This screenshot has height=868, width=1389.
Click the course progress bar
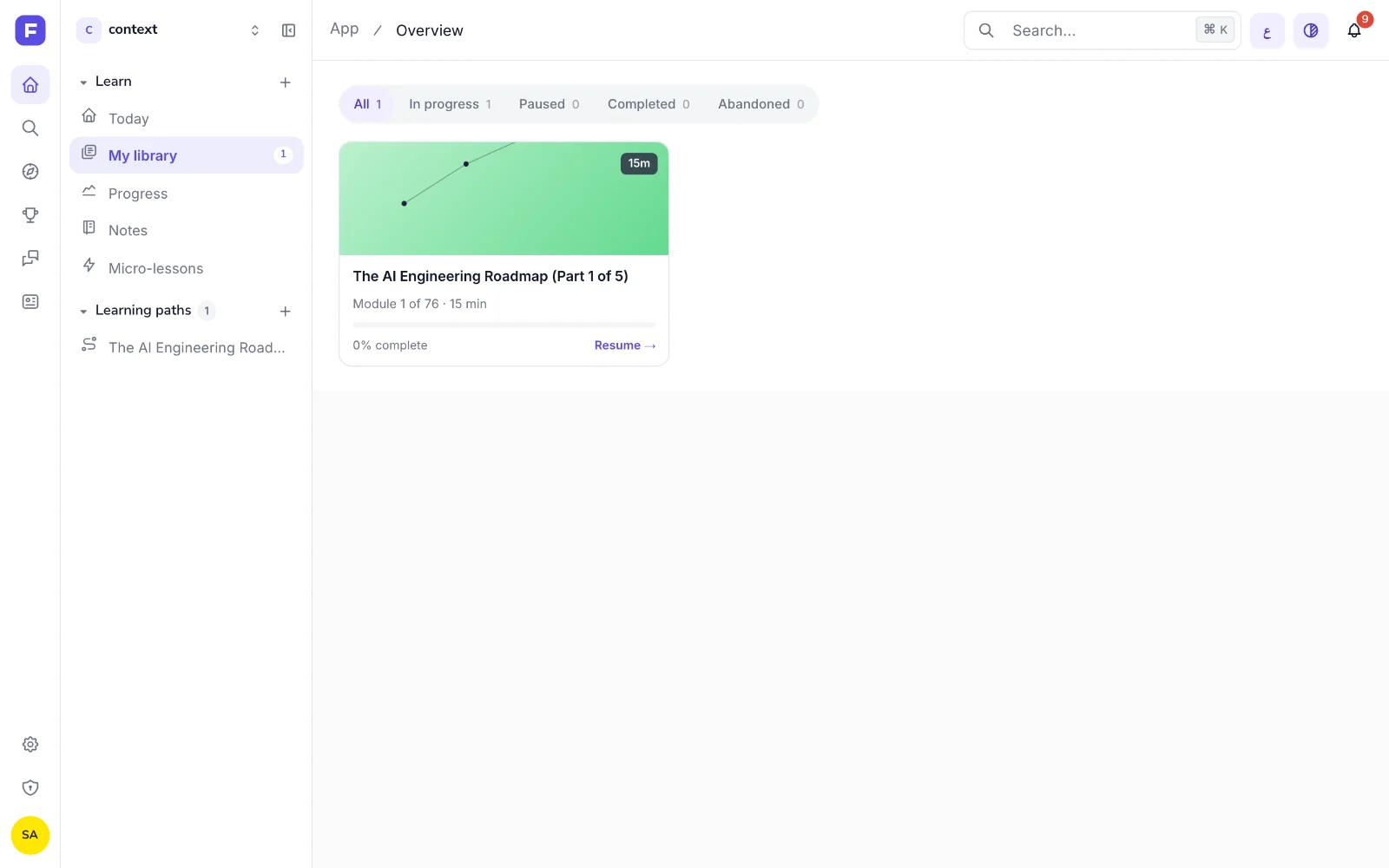coord(504,325)
